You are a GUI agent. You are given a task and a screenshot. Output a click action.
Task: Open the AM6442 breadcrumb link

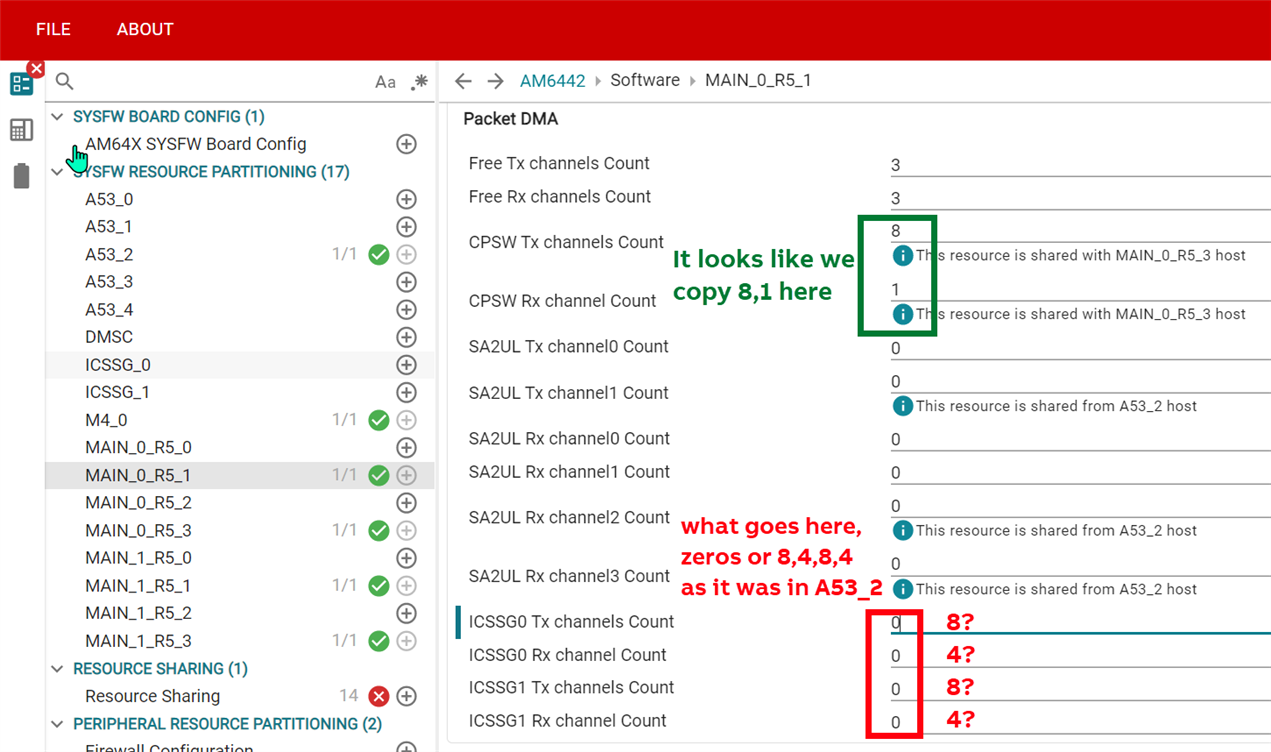pyautogui.click(x=552, y=80)
